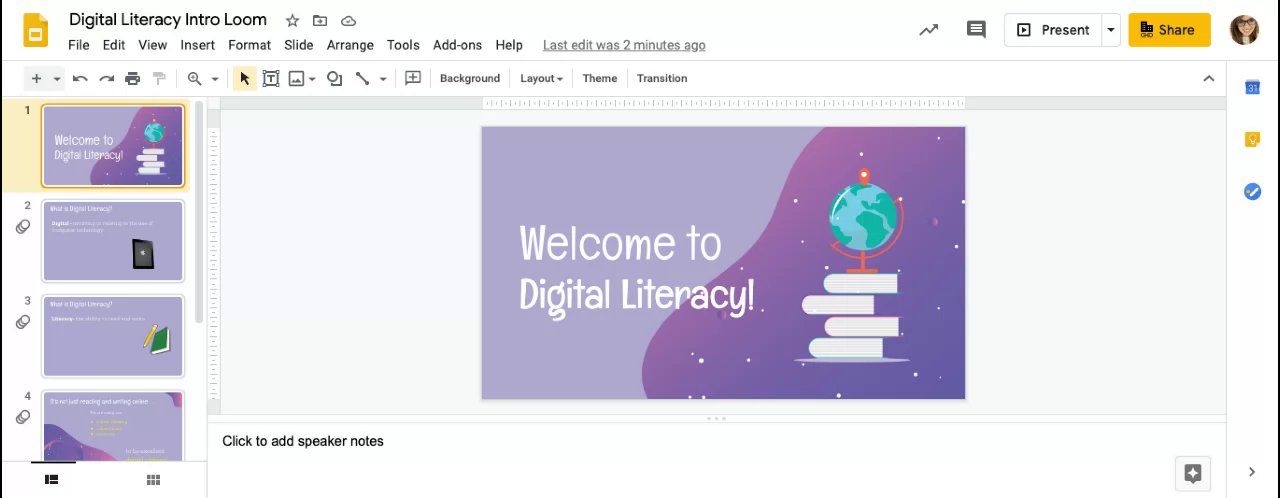Click the yellow Share button

tap(1169, 30)
